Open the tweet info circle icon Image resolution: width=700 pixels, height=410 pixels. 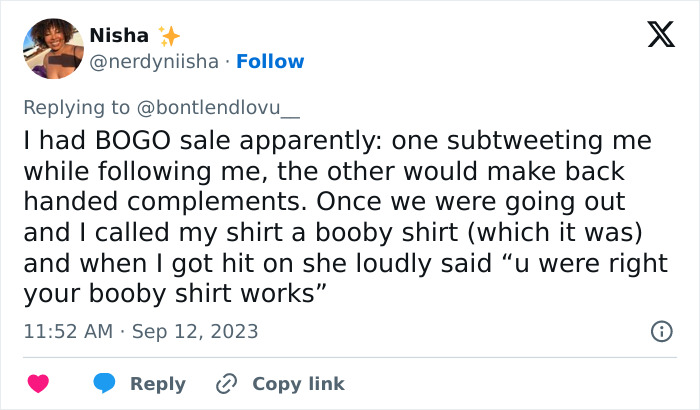[661, 331]
